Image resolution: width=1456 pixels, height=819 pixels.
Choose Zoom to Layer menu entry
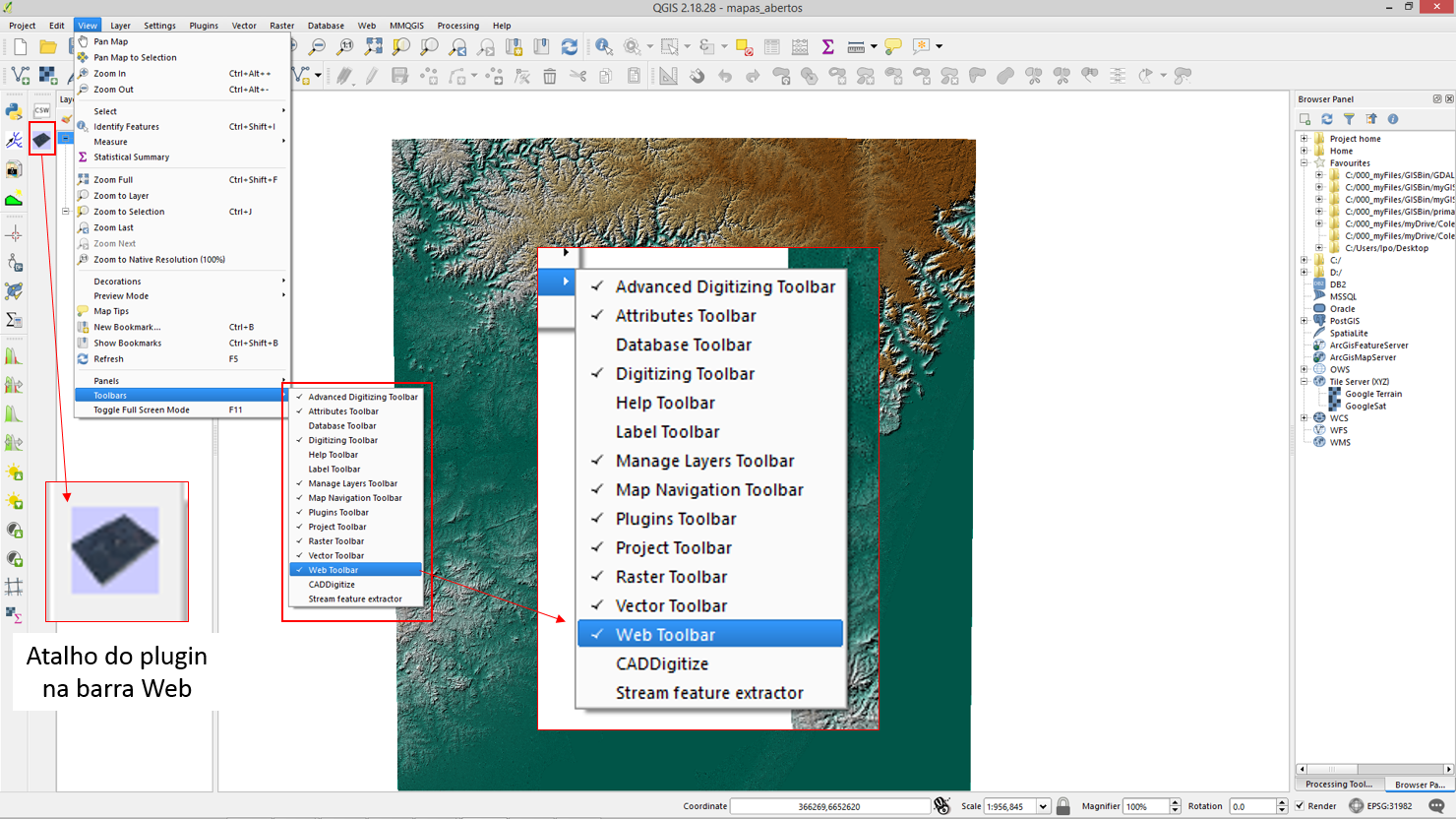click(x=121, y=196)
